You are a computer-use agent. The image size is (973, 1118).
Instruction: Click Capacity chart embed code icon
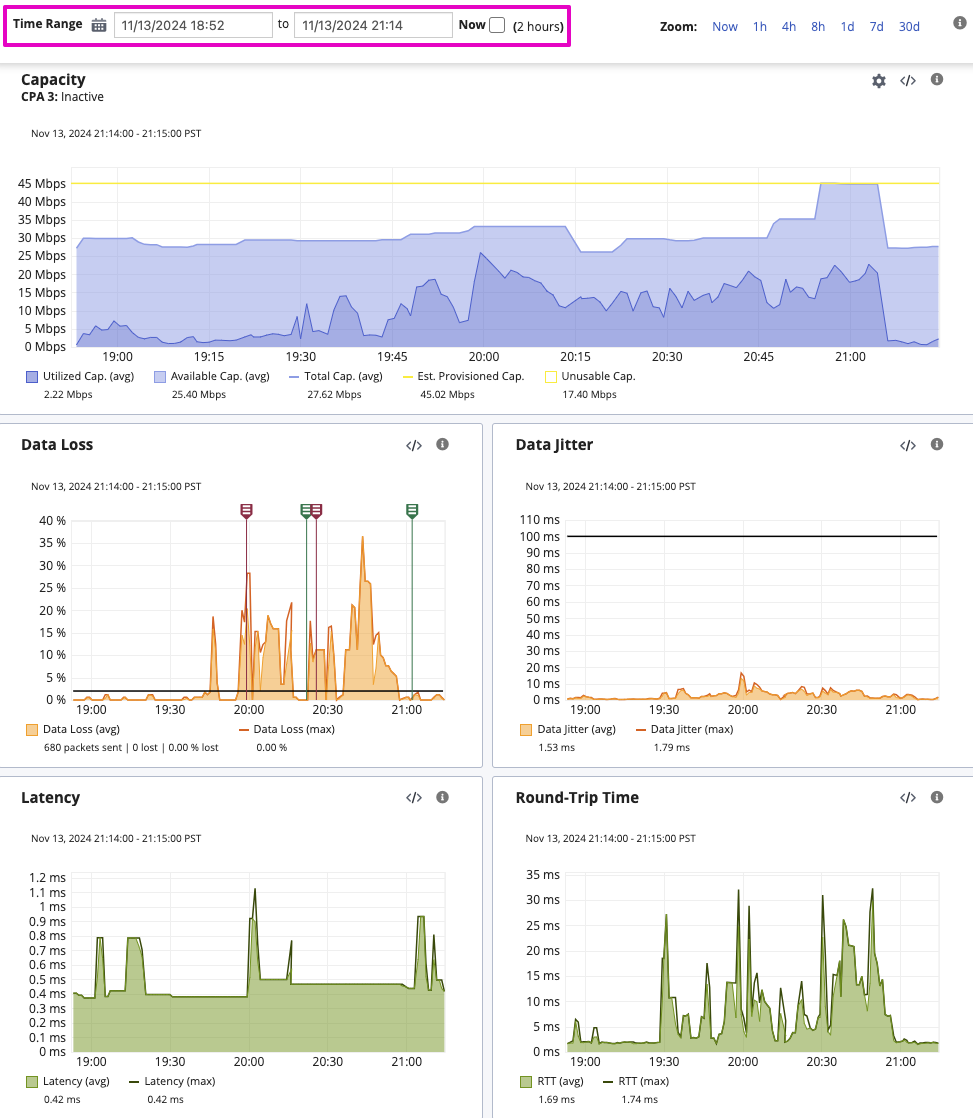pyautogui.click(x=908, y=81)
